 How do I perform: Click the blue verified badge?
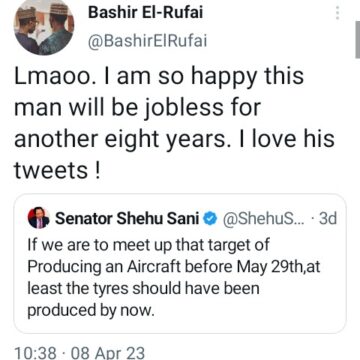210,219
